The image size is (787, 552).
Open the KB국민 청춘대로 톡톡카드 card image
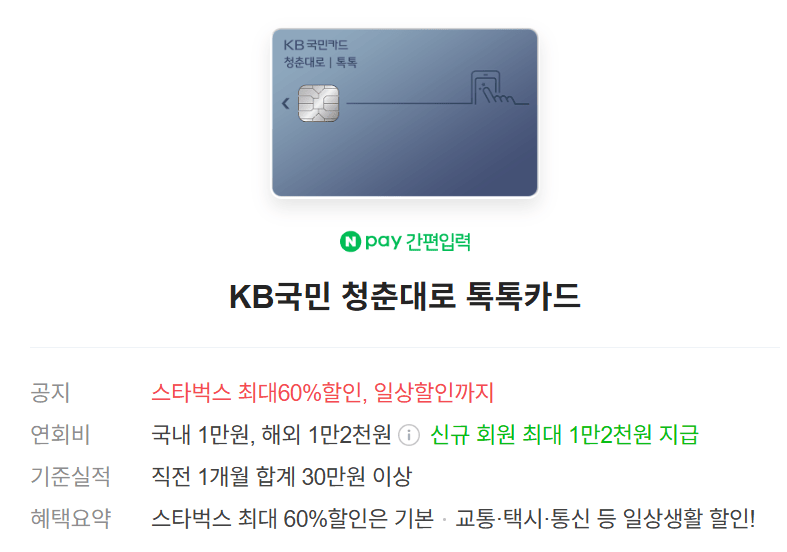click(x=405, y=112)
